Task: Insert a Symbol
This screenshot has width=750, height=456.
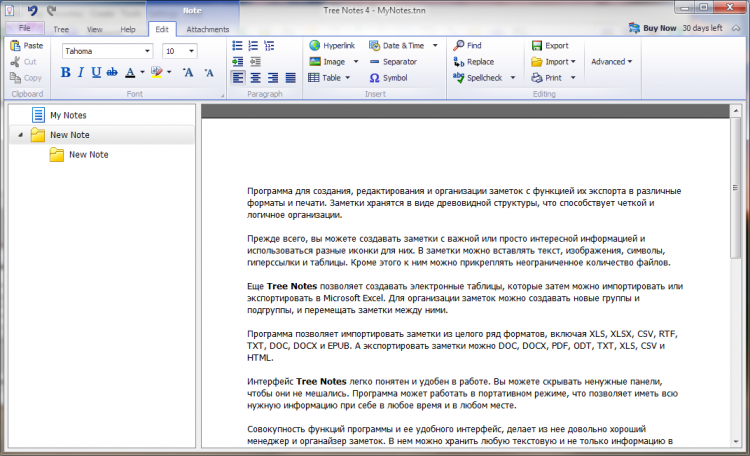Action: click(388, 78)
